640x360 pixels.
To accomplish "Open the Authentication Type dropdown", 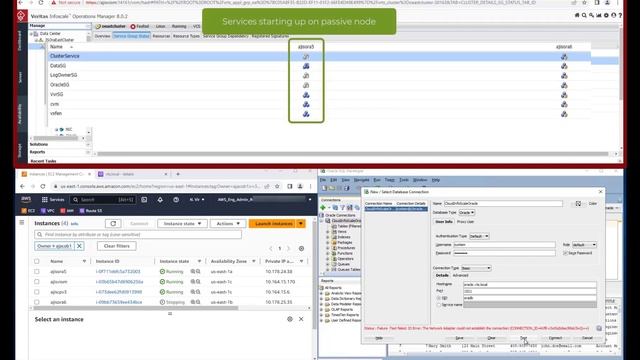I will tap(479, 236).
